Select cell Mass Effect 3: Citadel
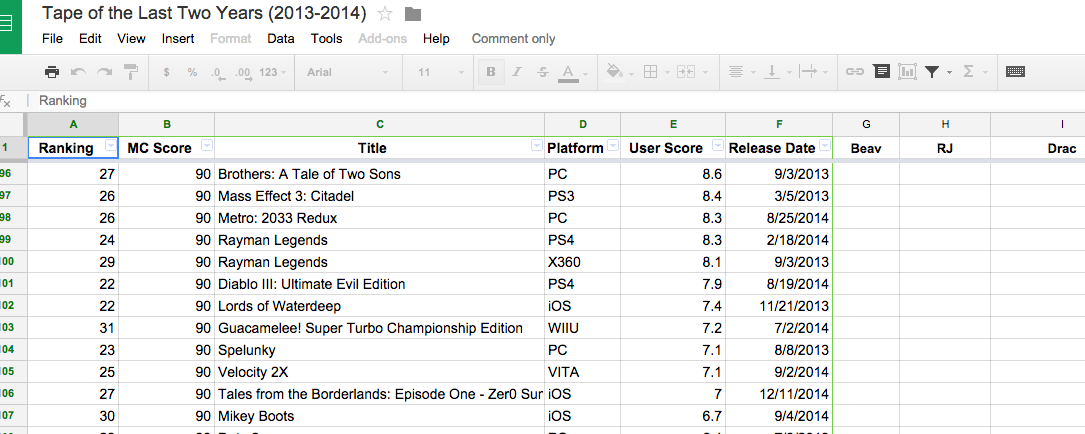1085x434 pixels. tap(380, 196)
